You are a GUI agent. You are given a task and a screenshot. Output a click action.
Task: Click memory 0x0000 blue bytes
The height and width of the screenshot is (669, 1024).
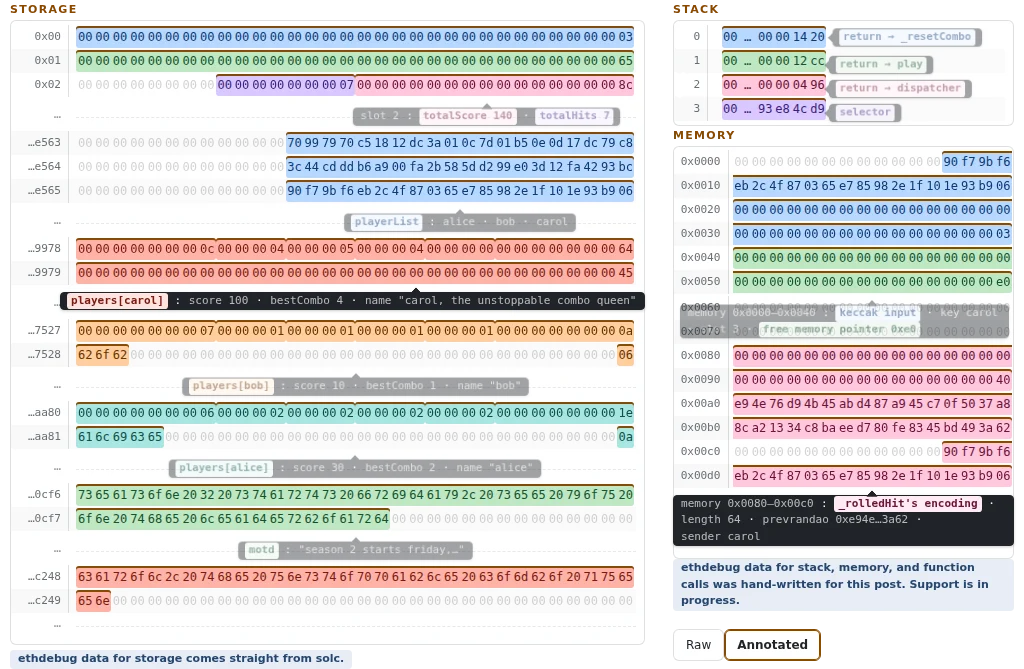coord(977,162)
